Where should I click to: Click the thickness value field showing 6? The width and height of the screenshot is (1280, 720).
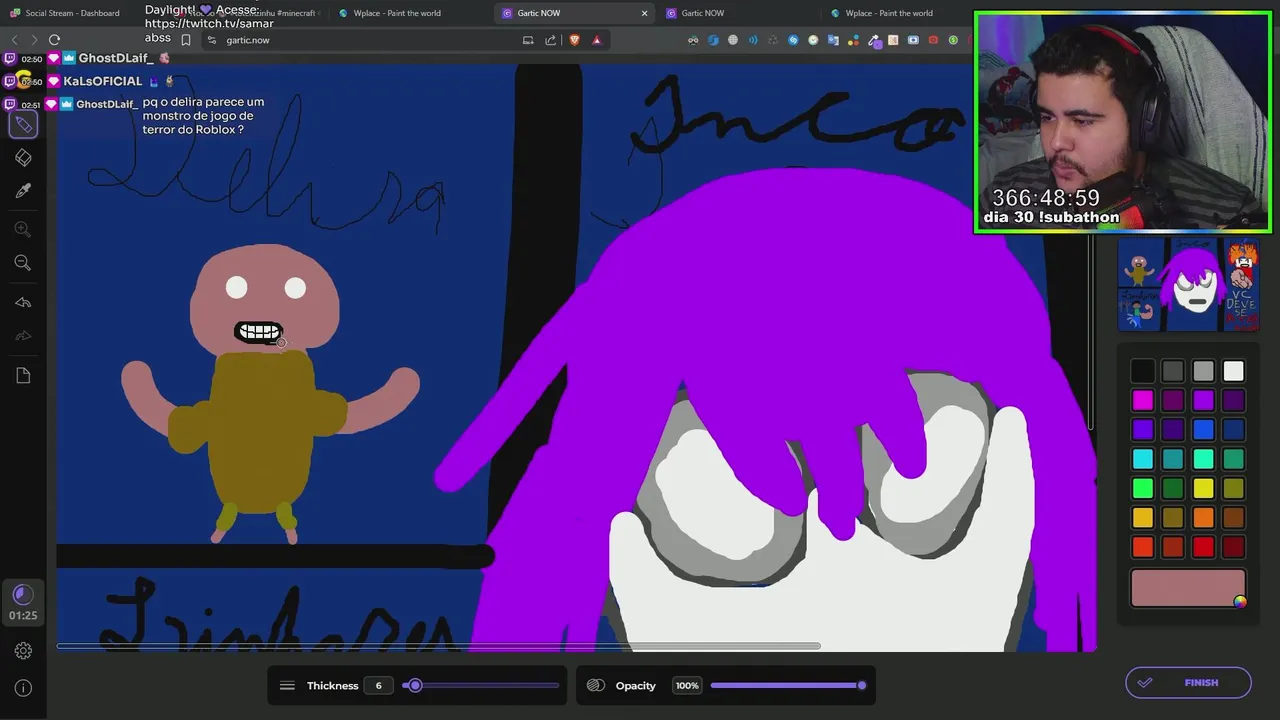click(378, 686)
